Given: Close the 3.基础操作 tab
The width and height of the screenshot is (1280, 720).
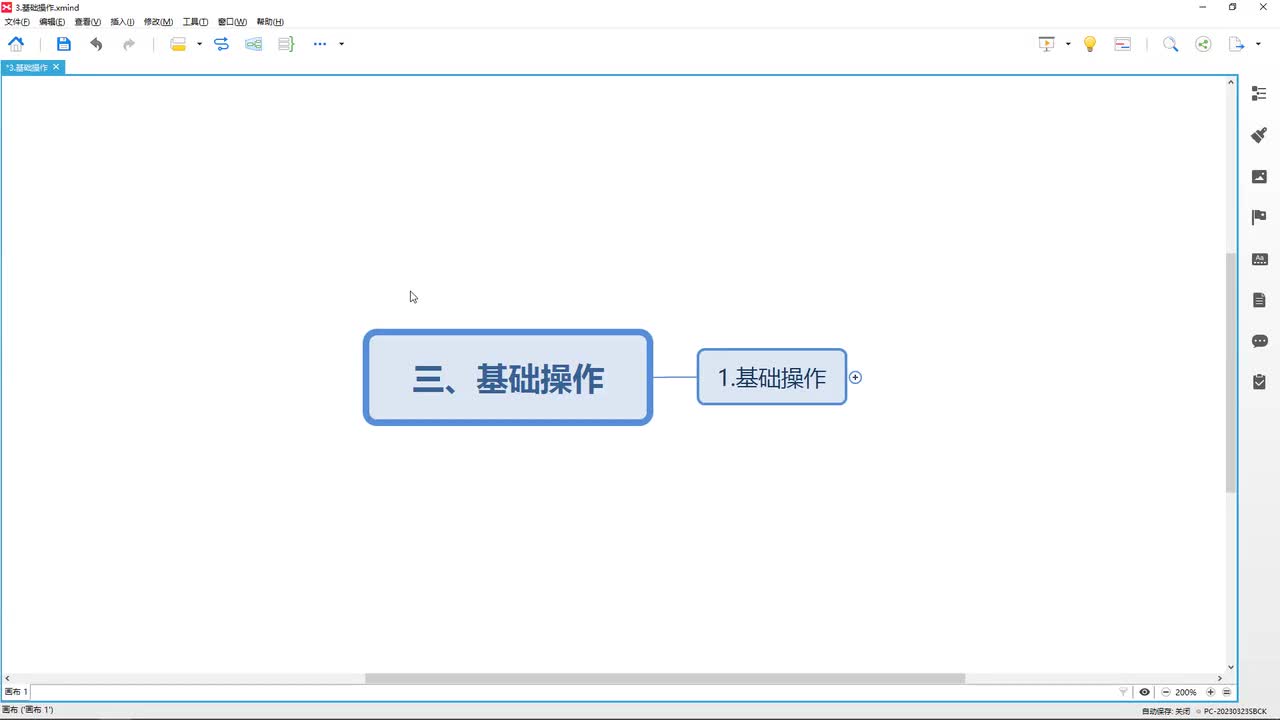Looking at the screenshot, I should coord(56,67).
